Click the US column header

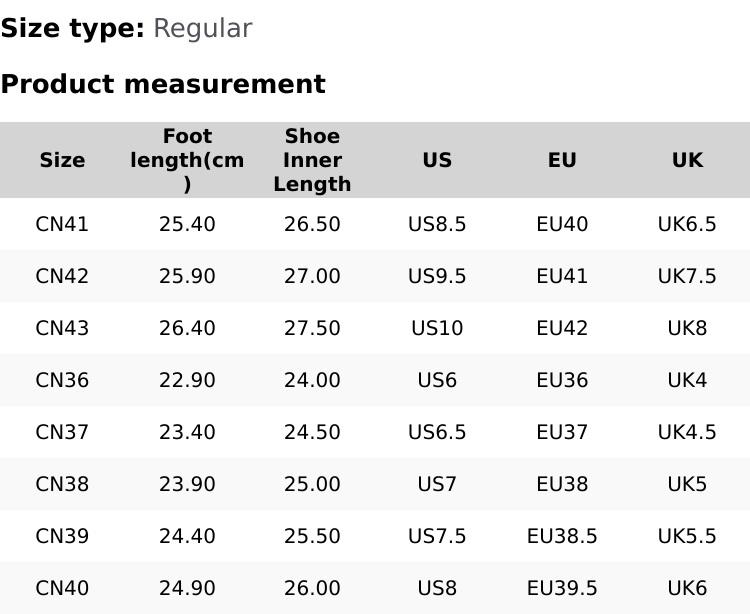pos(437,160)
